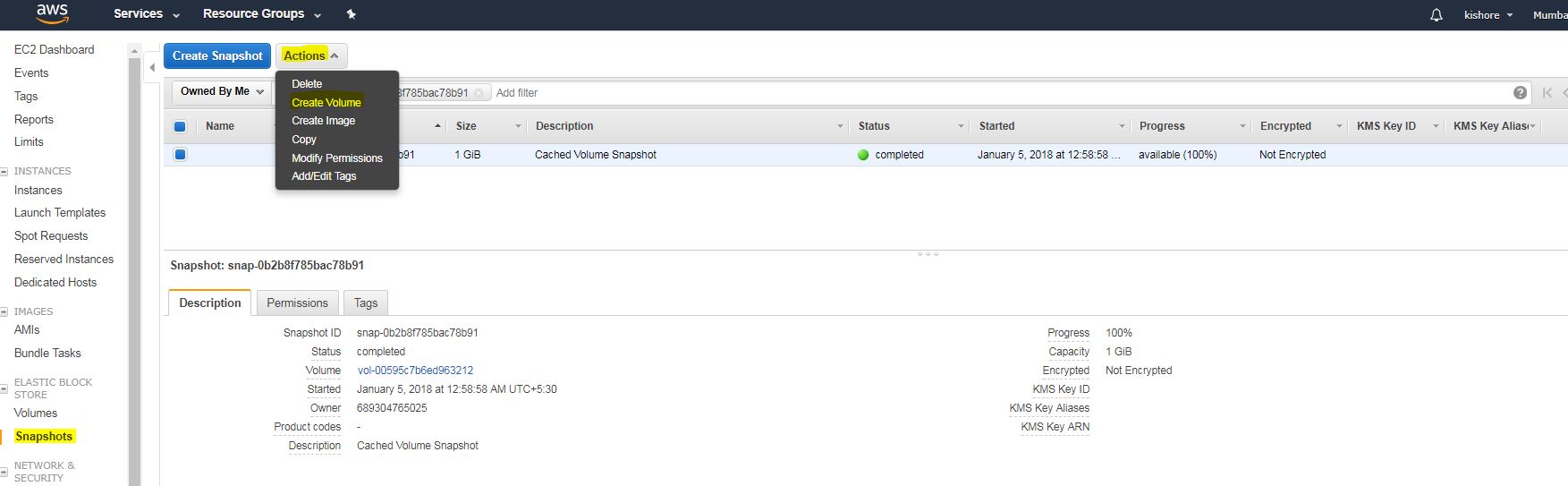Uncheck the Cached Volume Snapshot row checkbox
Viewport: 1568px width, 486px height.
click(180, 155)
